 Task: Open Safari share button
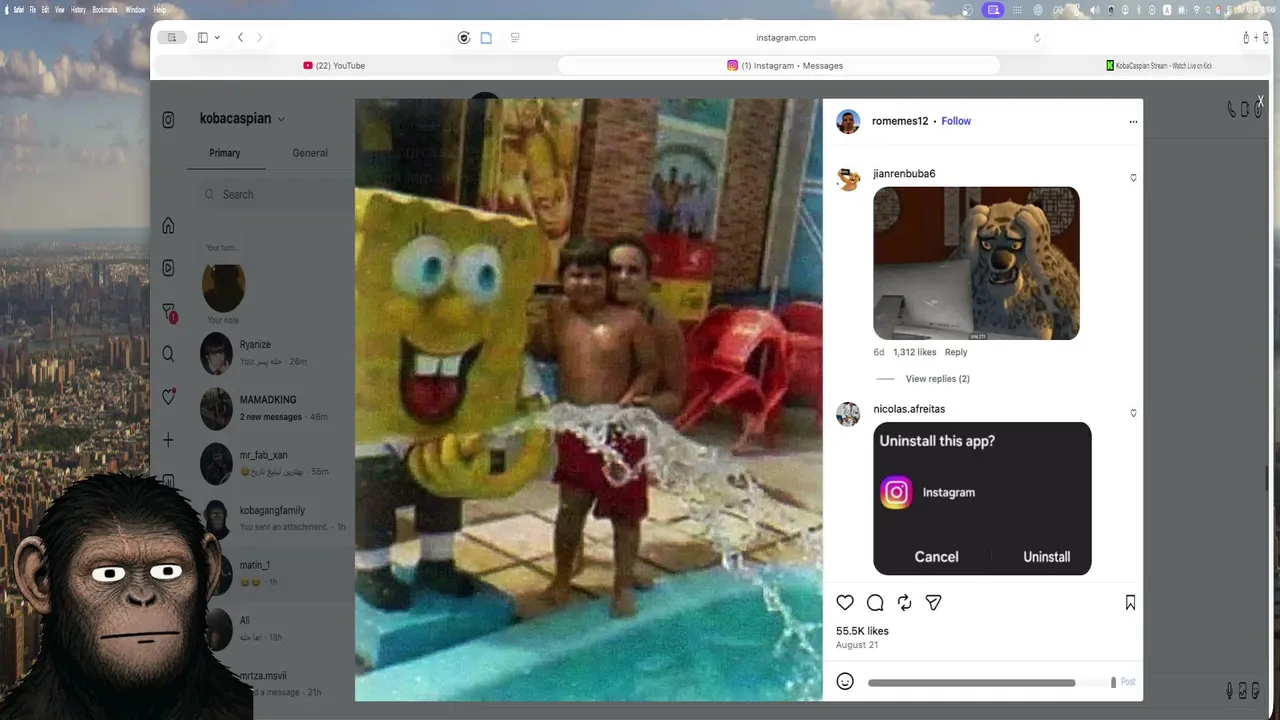point(1246,38)
